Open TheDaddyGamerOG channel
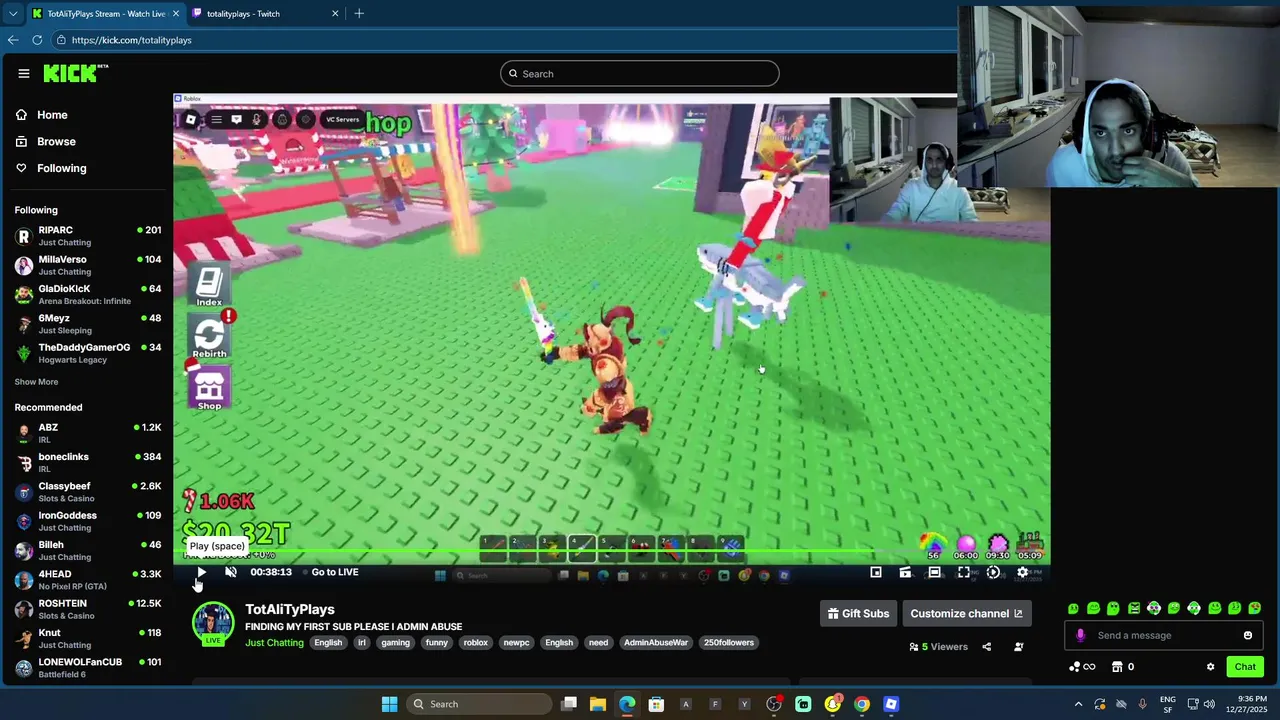Viewport: 1280px width, 720px height. point(88,353)
